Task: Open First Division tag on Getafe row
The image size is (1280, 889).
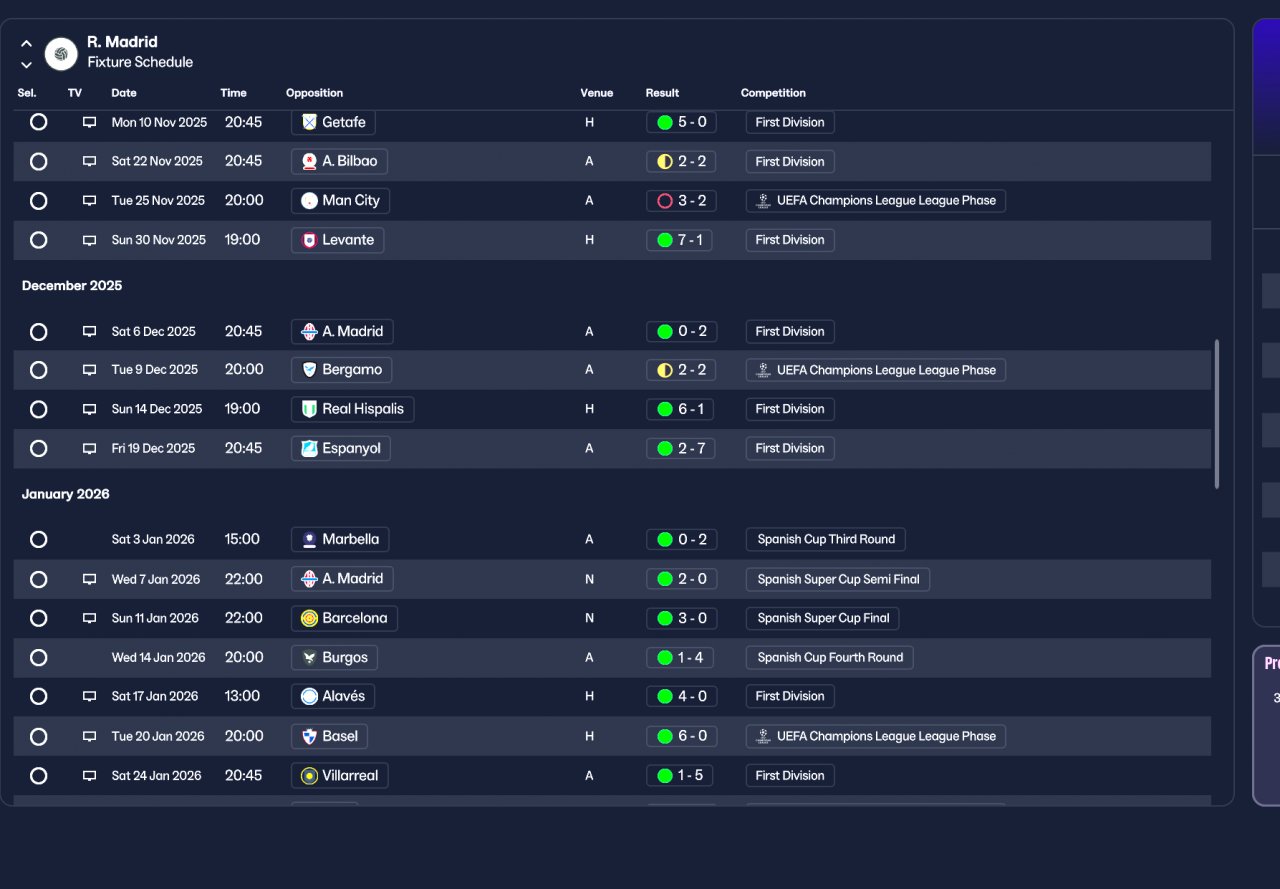Action: coord(790,122)
